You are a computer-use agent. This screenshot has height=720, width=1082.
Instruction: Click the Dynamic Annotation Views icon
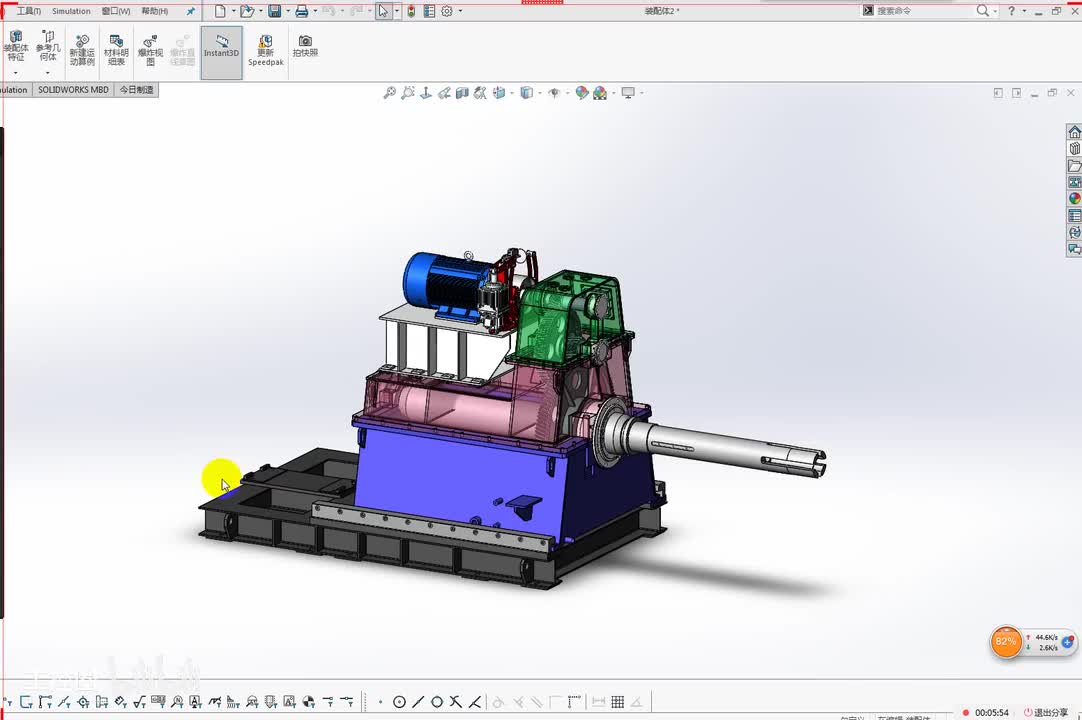(x=480, y=93)
